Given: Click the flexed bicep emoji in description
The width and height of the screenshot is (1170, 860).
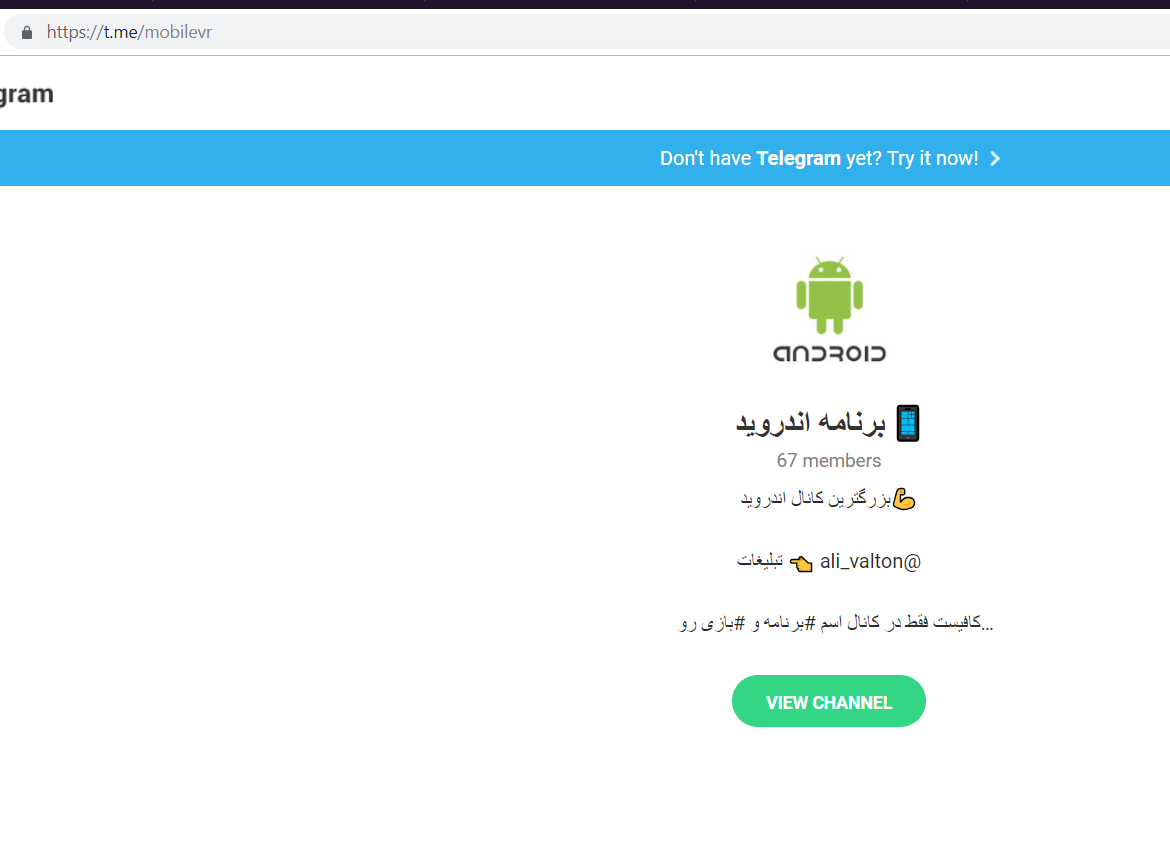Looking at the screenshot, I should click(x=904, y=499).
